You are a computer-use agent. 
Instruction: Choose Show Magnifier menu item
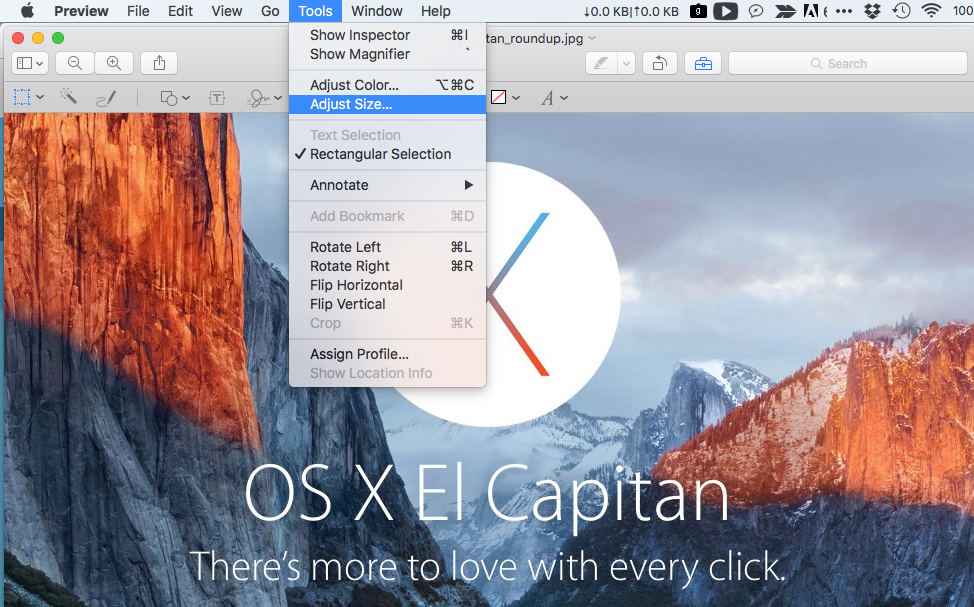pyautogui.click(x=388, y=54)
